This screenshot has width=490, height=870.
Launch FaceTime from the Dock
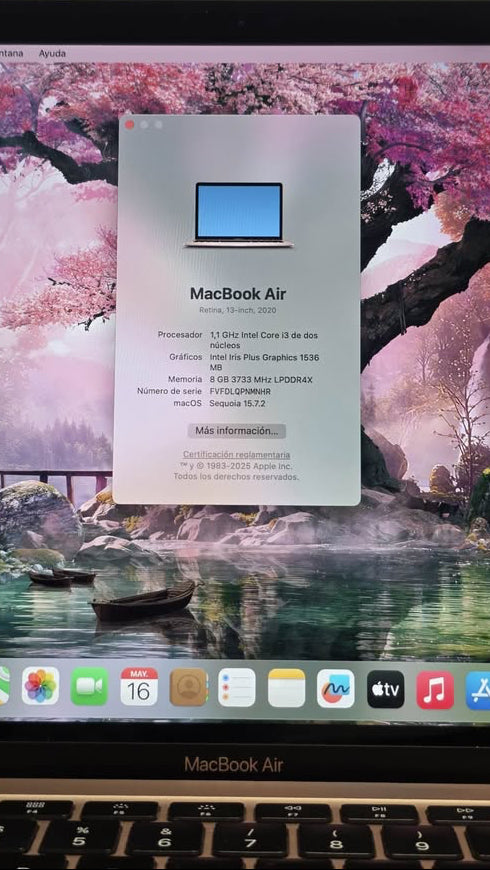(x=89, y=686)
